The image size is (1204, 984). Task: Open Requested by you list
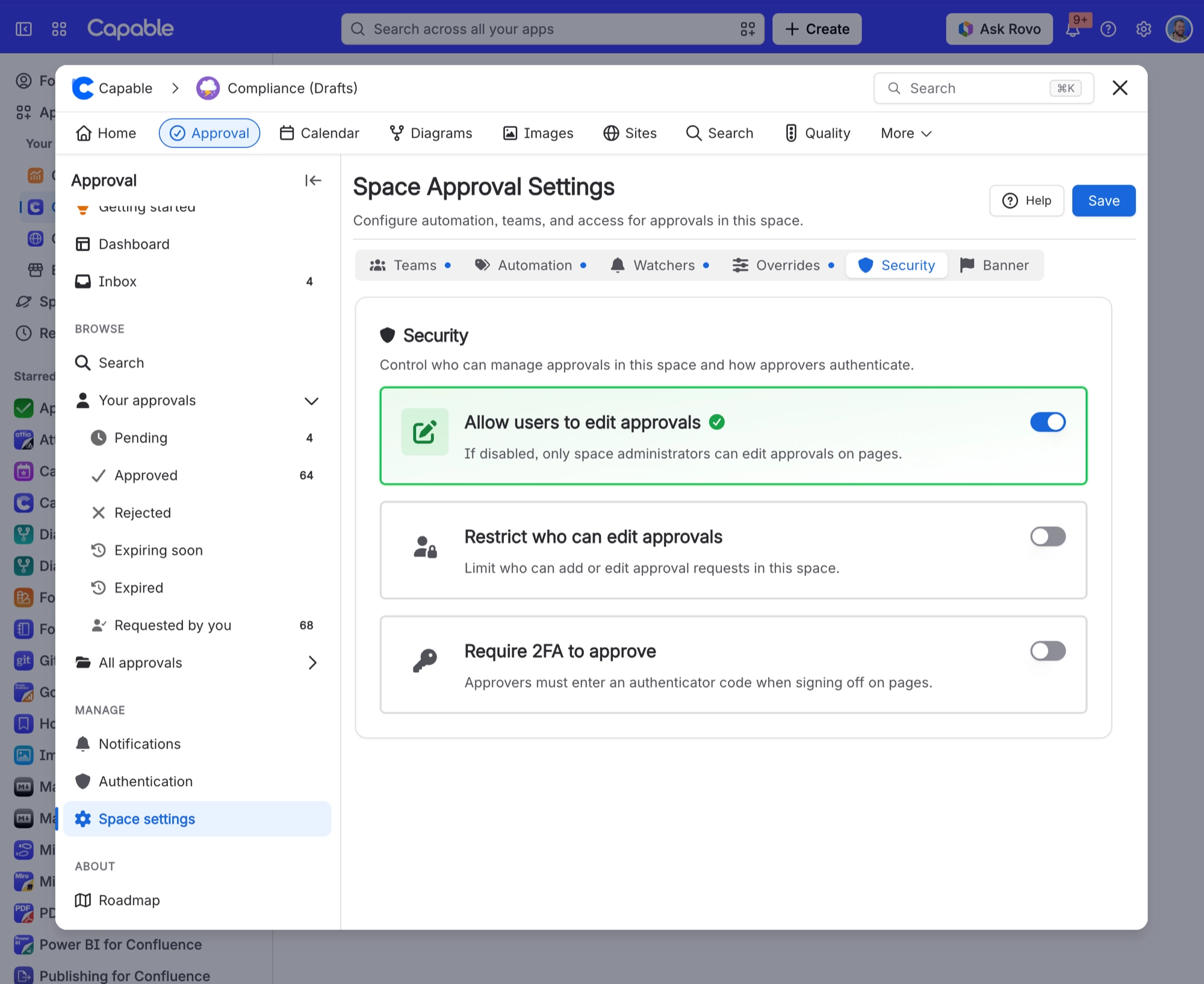(x=197, y=625)
